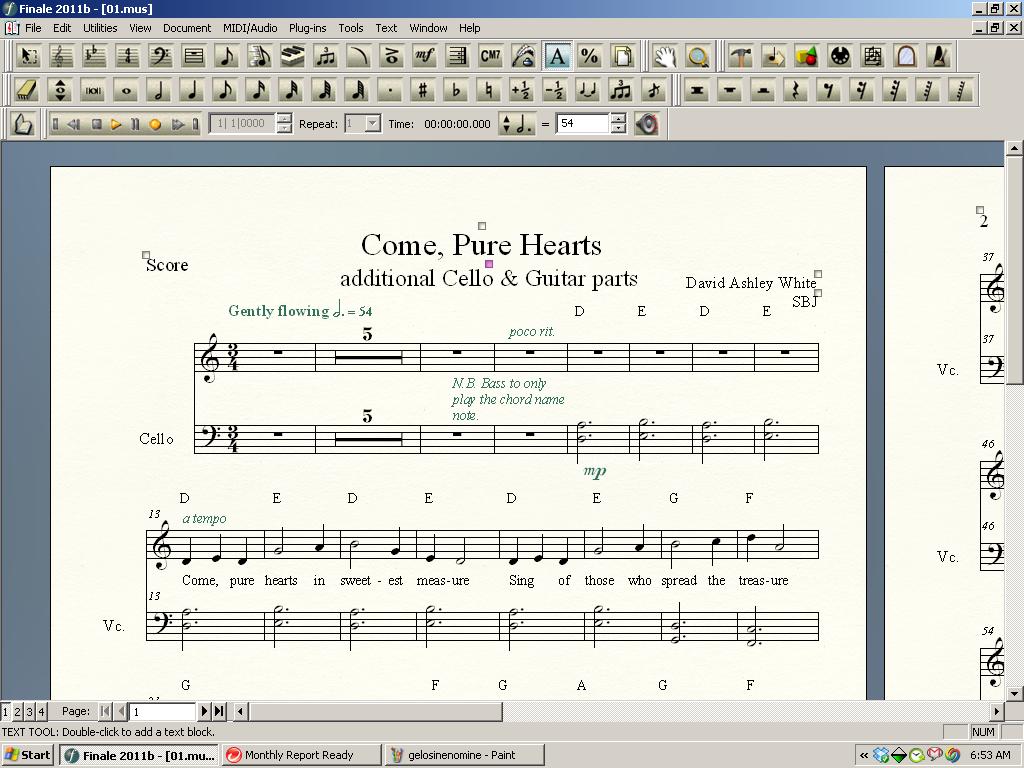The width and height of the screenshot is (1024, 768).
Task: Pick the Articulation tool
Action: (391, 56)
